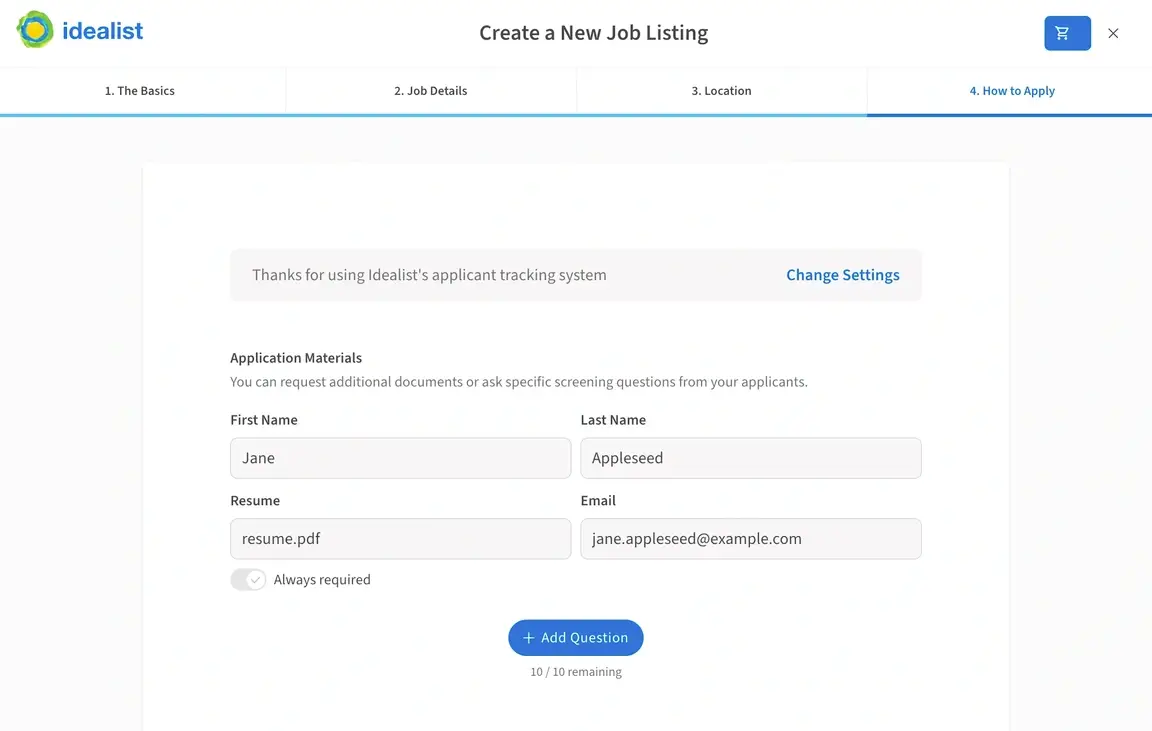Click the checkmark icon on the toggle
1152x731 pixels.
(256, 579)
